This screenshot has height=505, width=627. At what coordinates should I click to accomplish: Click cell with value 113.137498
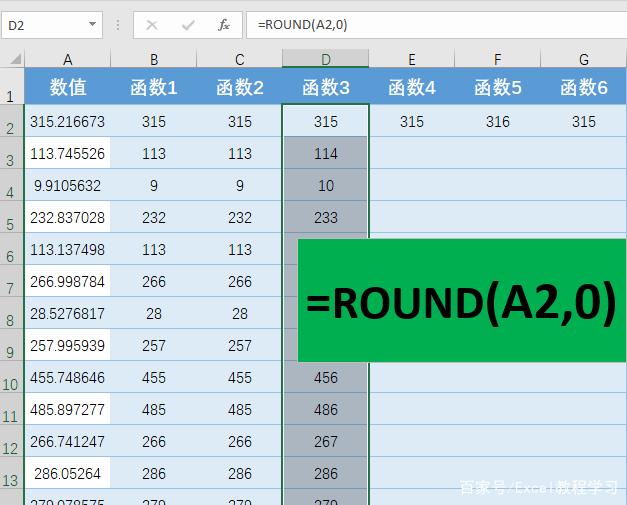(68, 249)
